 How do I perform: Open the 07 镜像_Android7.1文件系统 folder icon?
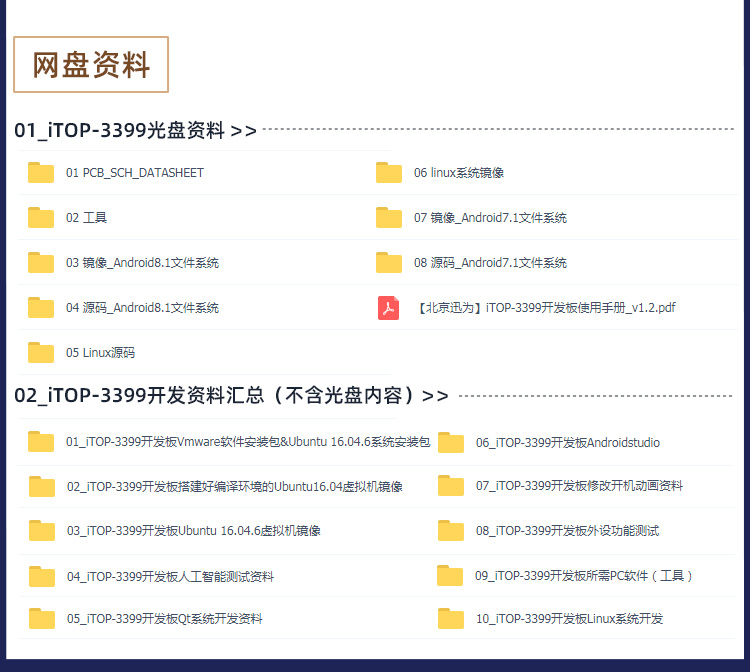click(389, 217)
